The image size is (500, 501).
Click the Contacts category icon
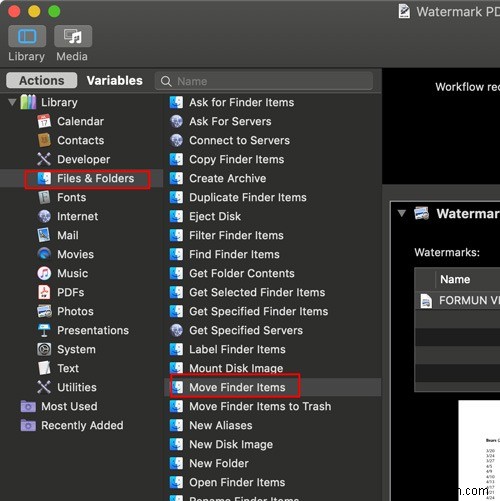click(44, 140)
